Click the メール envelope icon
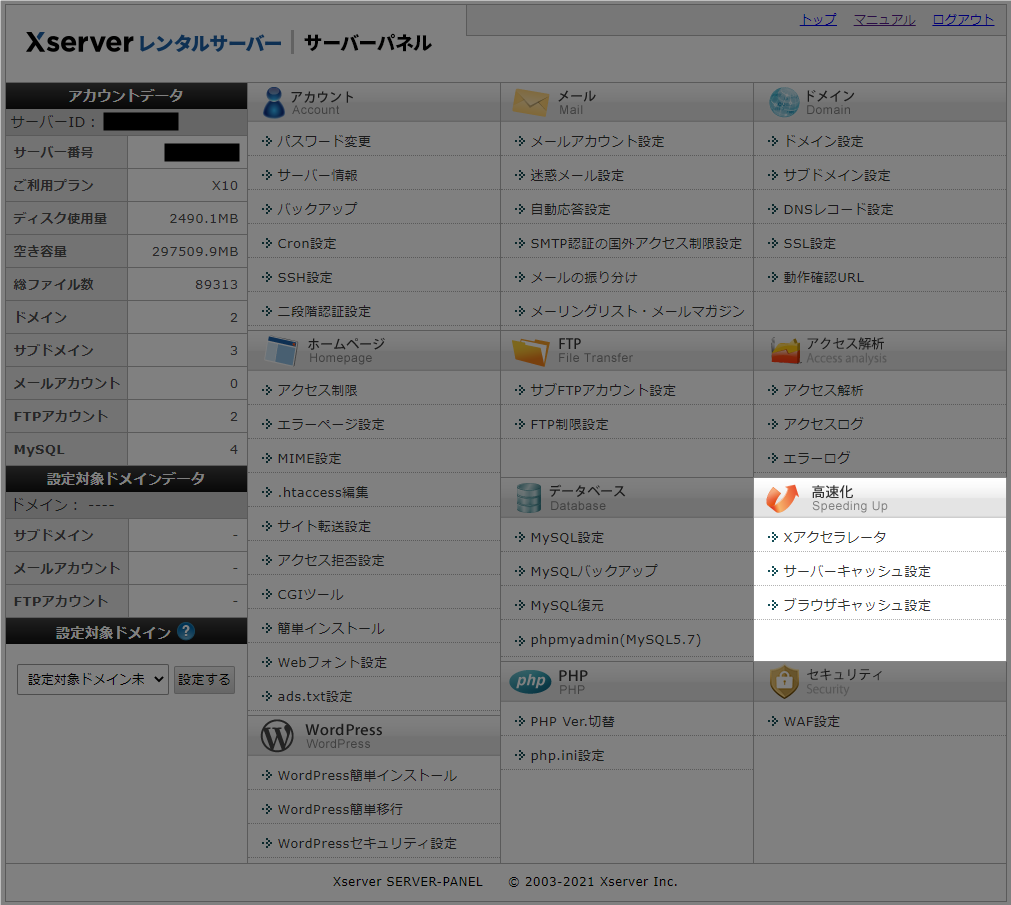The image size is (1011, 905). (530, 102)
